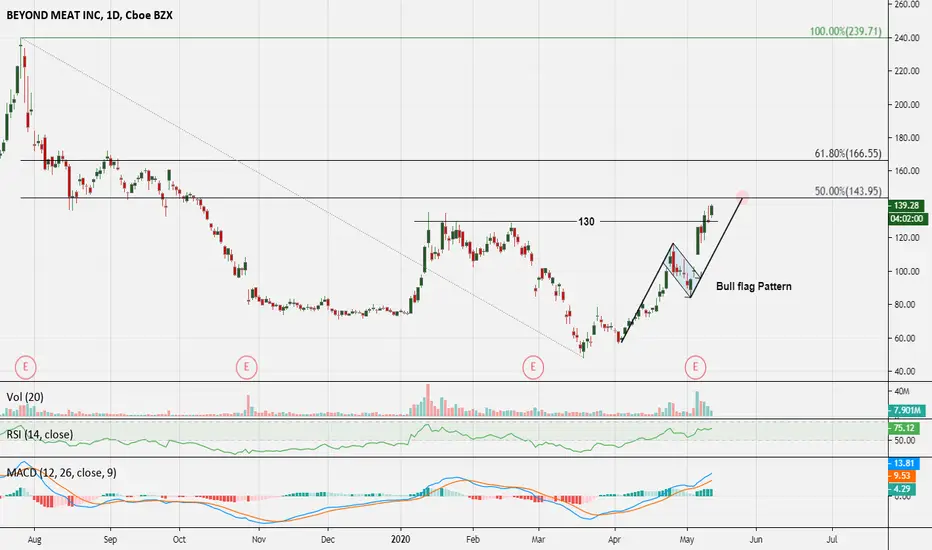Click the 40.00 price axis label
932x550 pixels.
(907, 372)
